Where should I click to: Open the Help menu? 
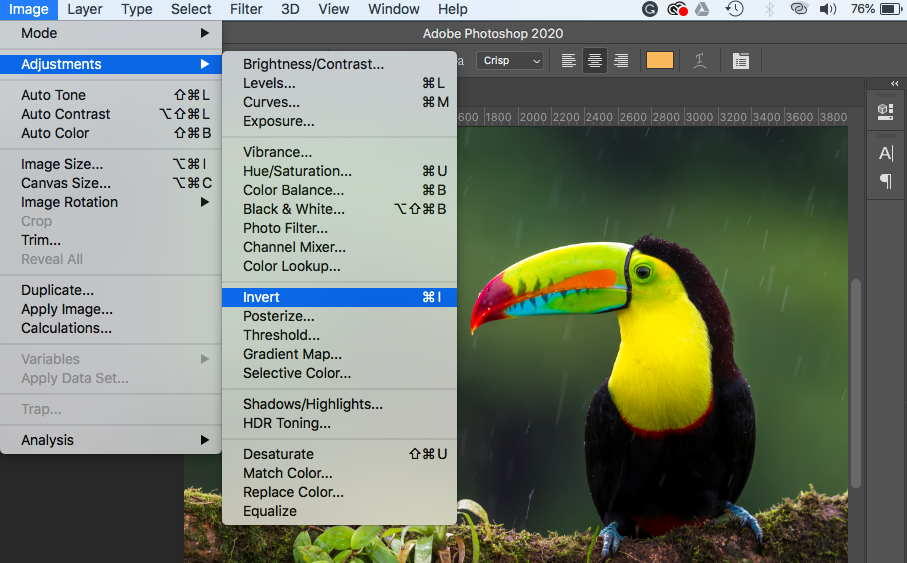(x=452, y=9)
